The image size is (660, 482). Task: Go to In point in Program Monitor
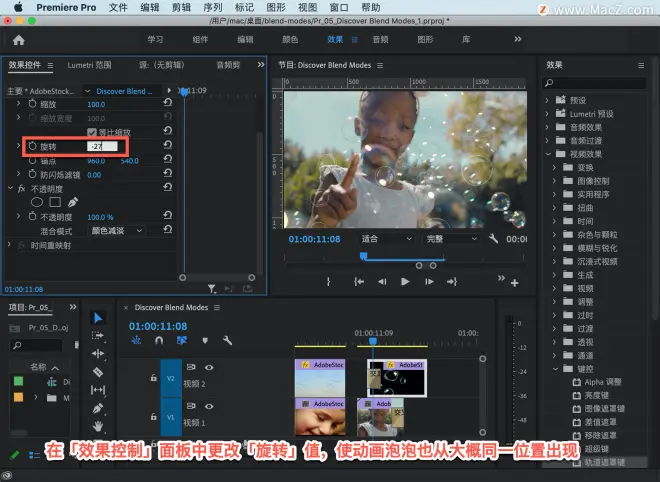[x=359, y=282]
